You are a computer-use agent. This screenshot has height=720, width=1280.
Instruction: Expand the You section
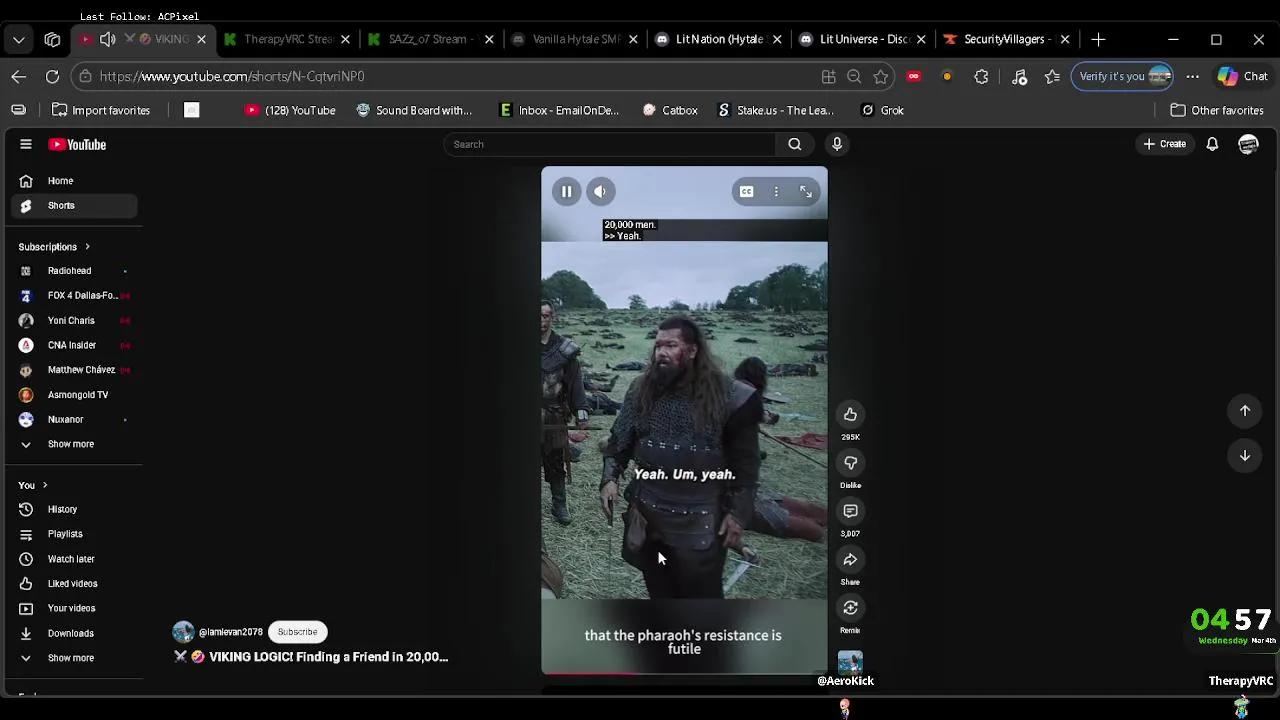(33, 485)
